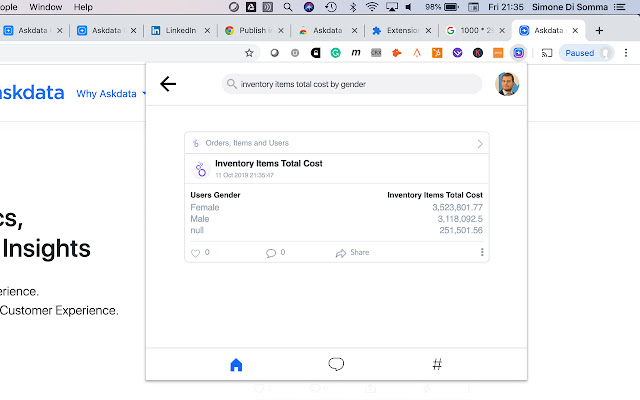Click the Askdata logo on the page

click(x=32, y=93)
